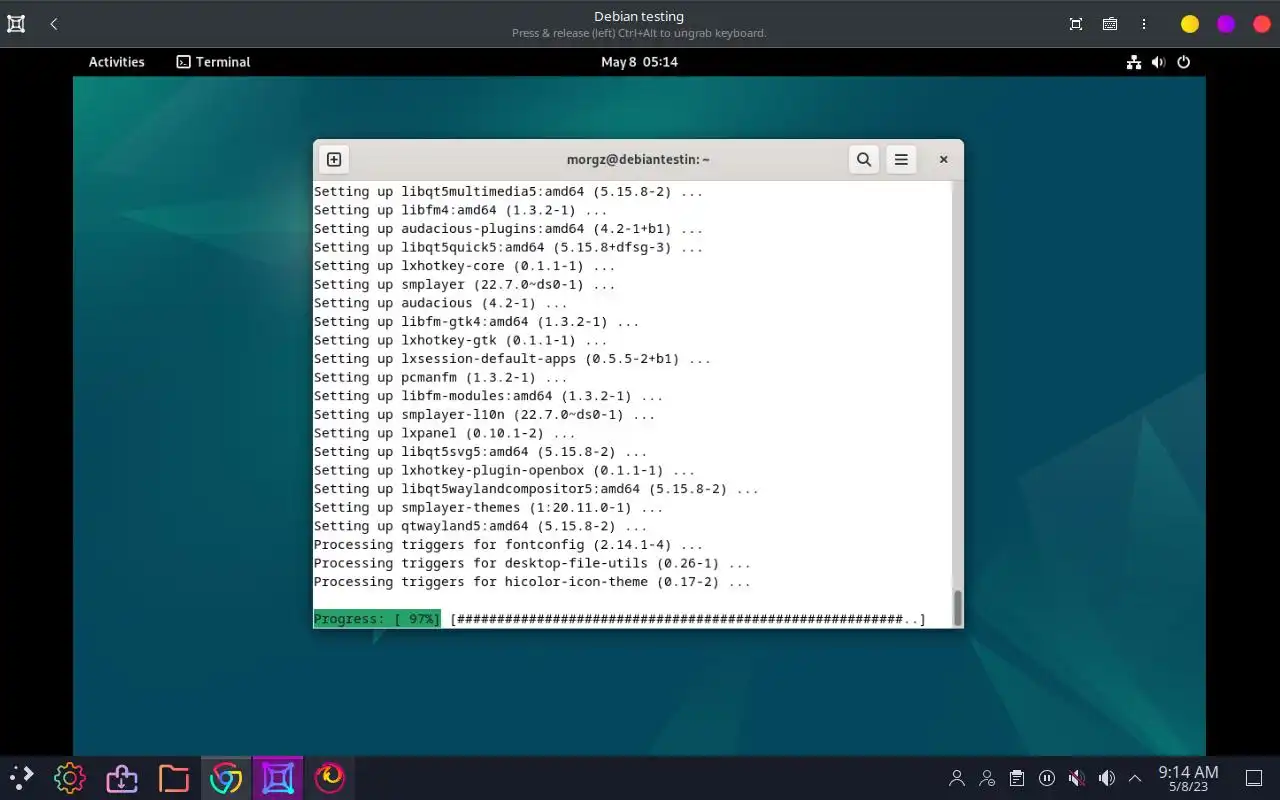Click the Boxes app icon in header
The height and width of the screenshot is (800, 1280).
tap(16, 24)
